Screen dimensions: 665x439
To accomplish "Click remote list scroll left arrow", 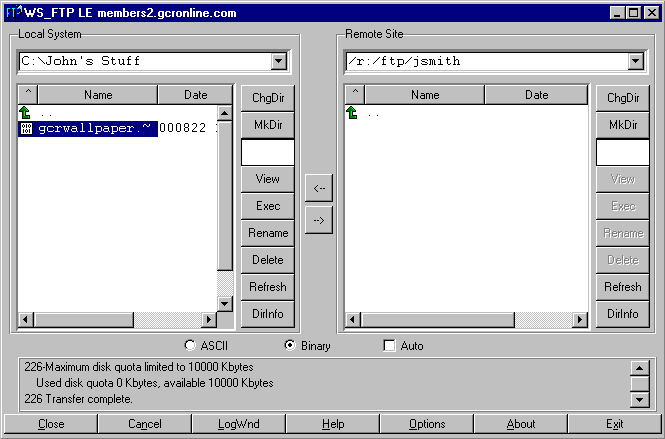I will 352,319.
